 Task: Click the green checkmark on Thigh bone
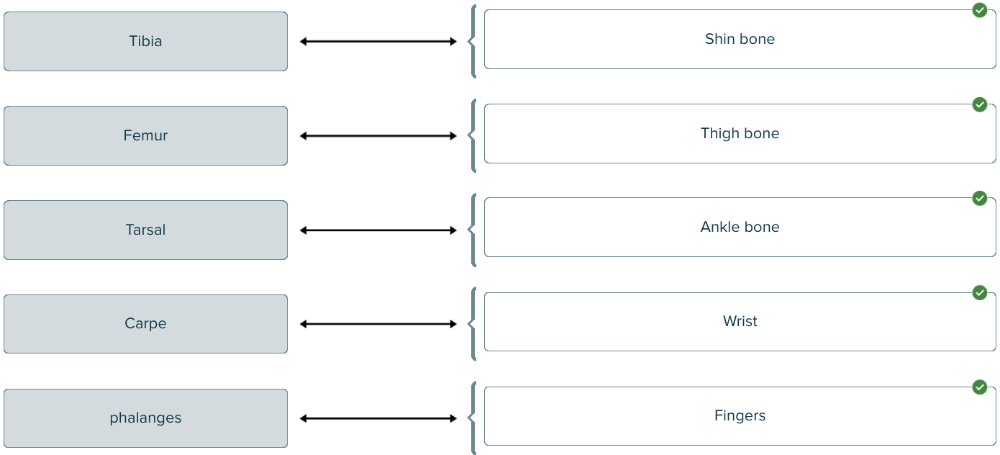pos(979,104)
